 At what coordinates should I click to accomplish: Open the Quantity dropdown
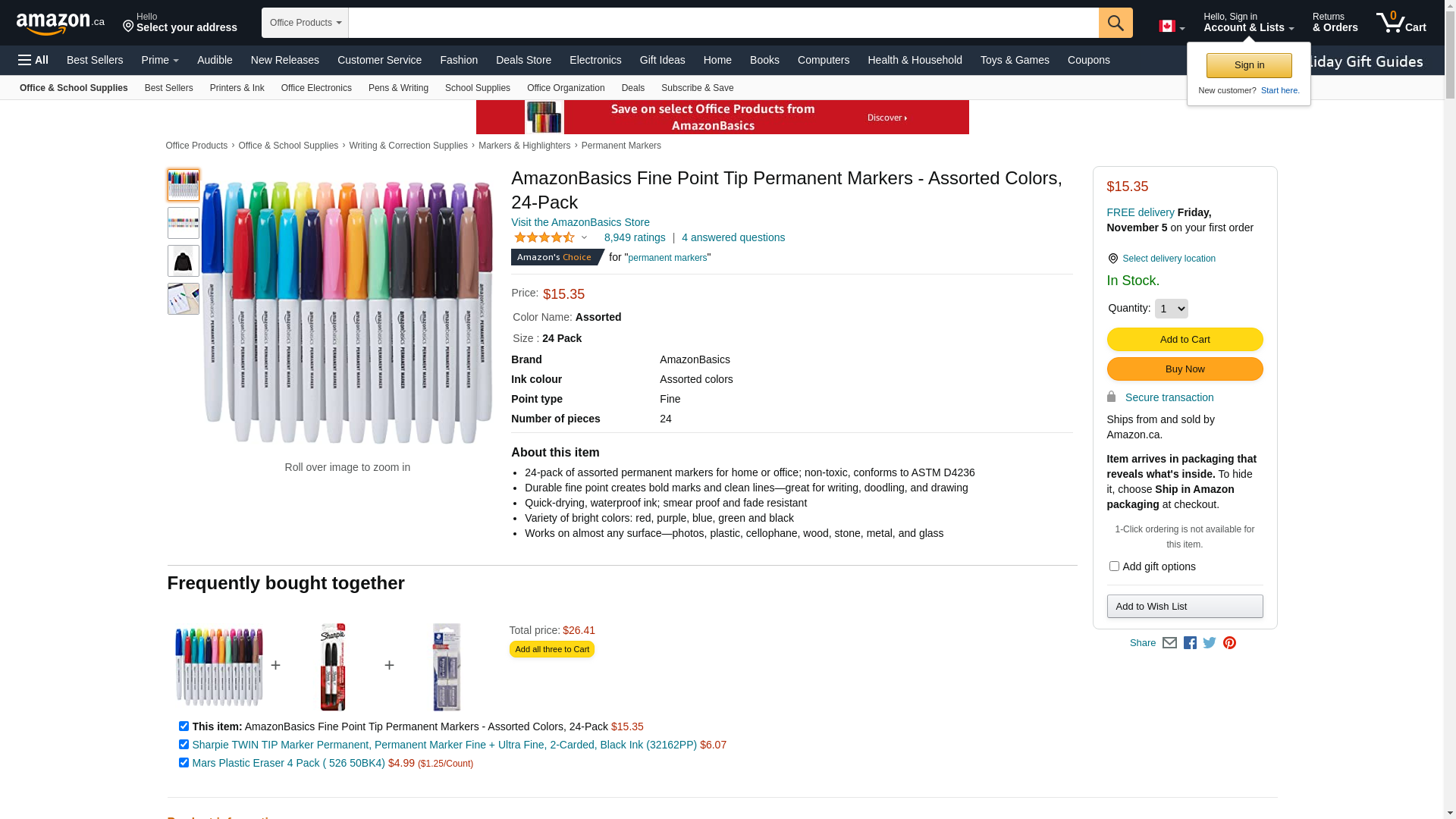(x=1171, y=309)
